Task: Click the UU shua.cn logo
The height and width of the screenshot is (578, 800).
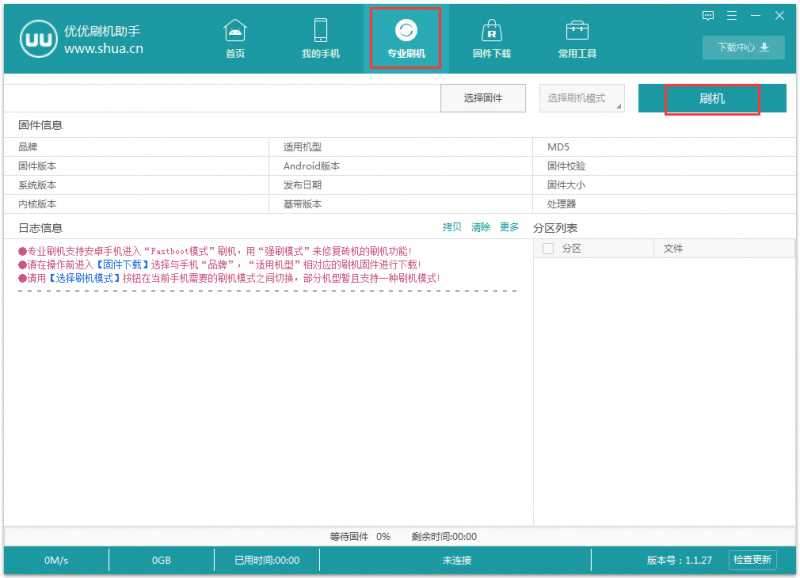Action: pyautogui.click(x=40, y=37)
